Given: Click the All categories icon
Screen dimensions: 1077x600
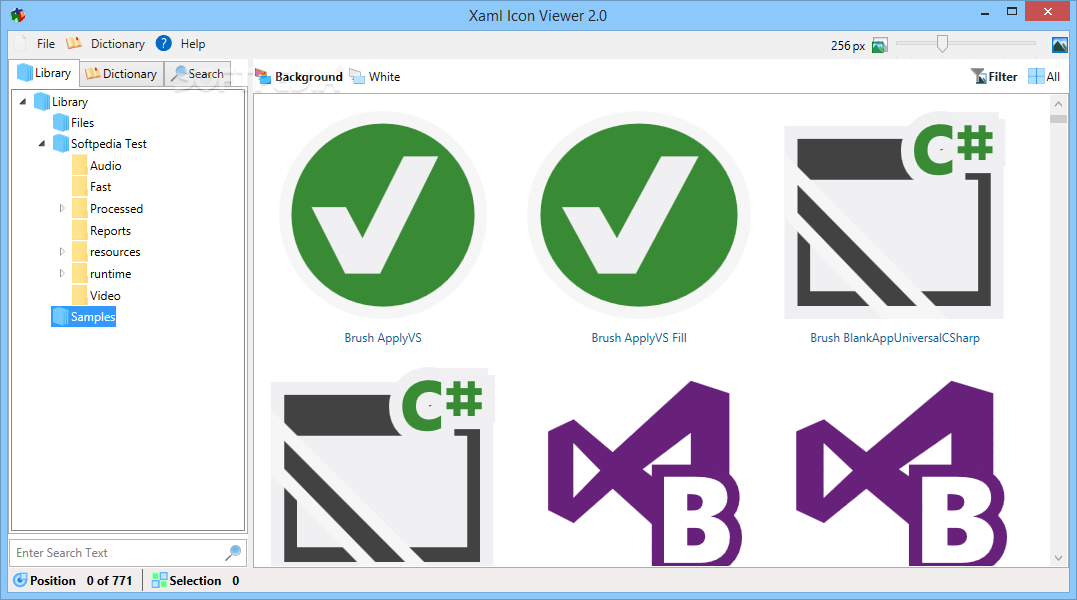Looking at the screenshot, I should click(x=1043, y=76).
